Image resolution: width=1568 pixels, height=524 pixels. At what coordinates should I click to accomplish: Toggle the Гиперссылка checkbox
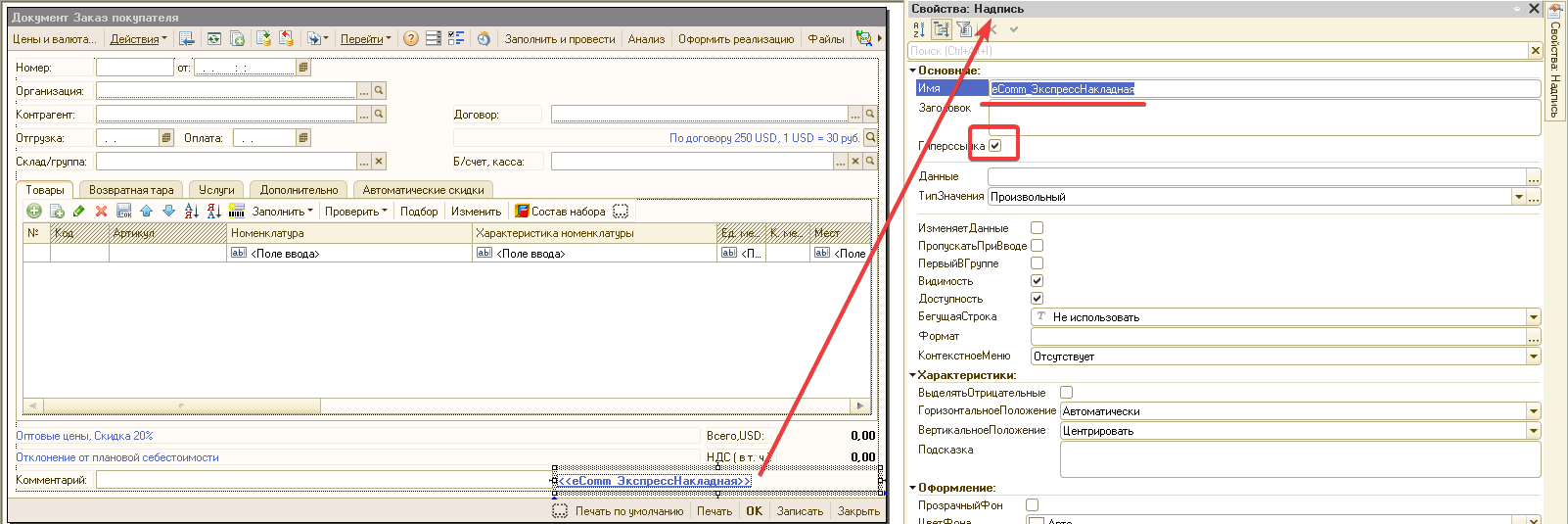tap(995, 146)
